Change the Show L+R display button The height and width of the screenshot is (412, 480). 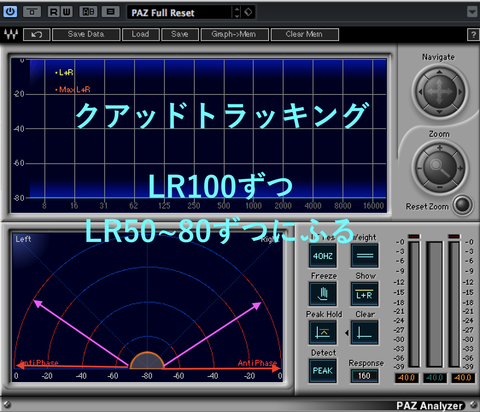(365, 294)
